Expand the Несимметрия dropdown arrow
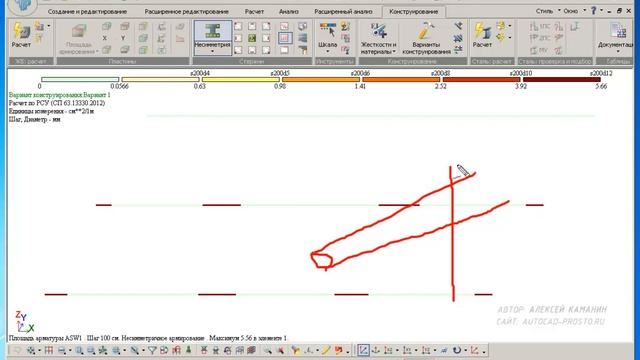The image size is (640, 360). (213, 51)
